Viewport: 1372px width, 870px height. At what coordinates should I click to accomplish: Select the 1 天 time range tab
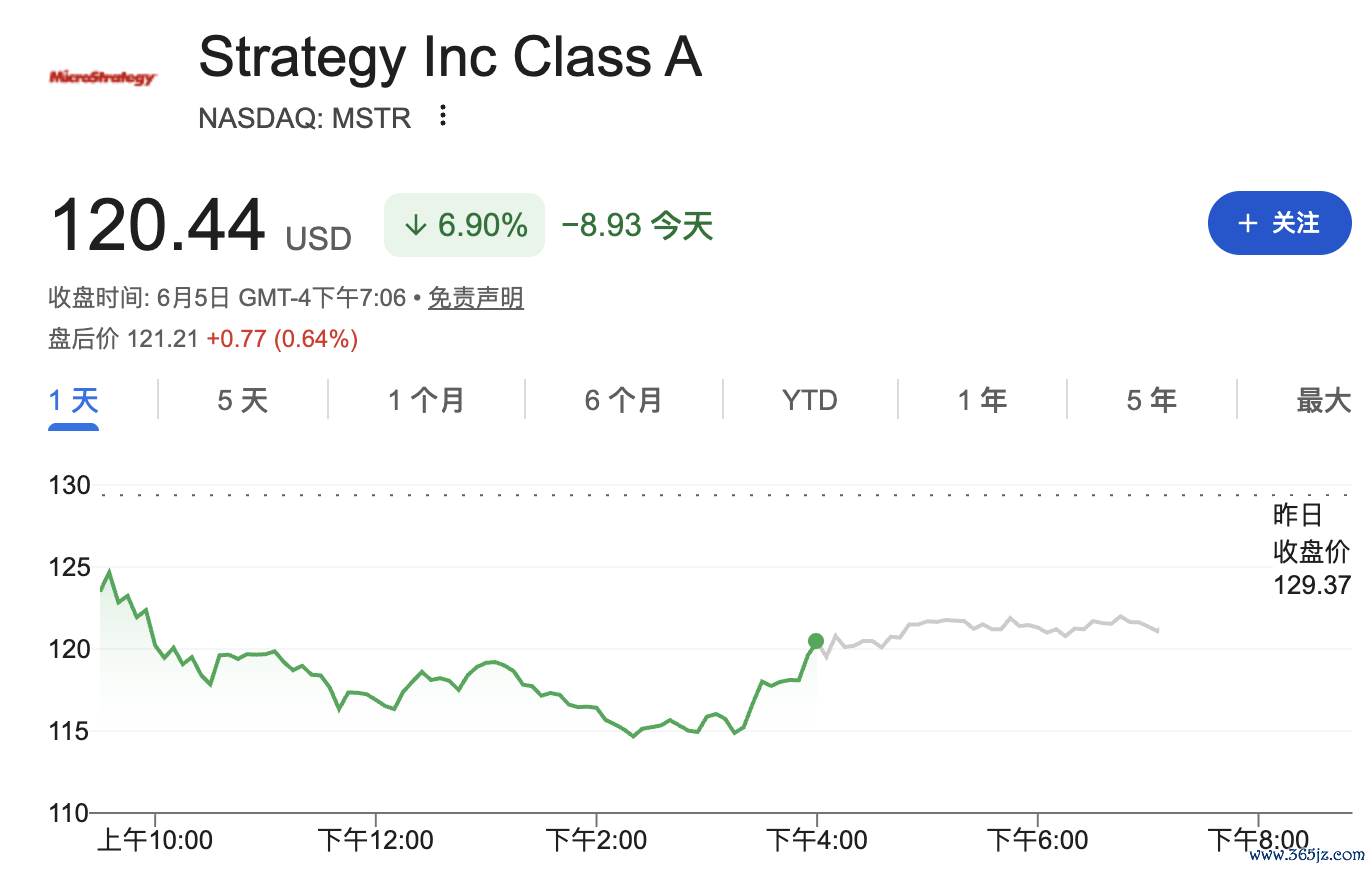point(74,401)
